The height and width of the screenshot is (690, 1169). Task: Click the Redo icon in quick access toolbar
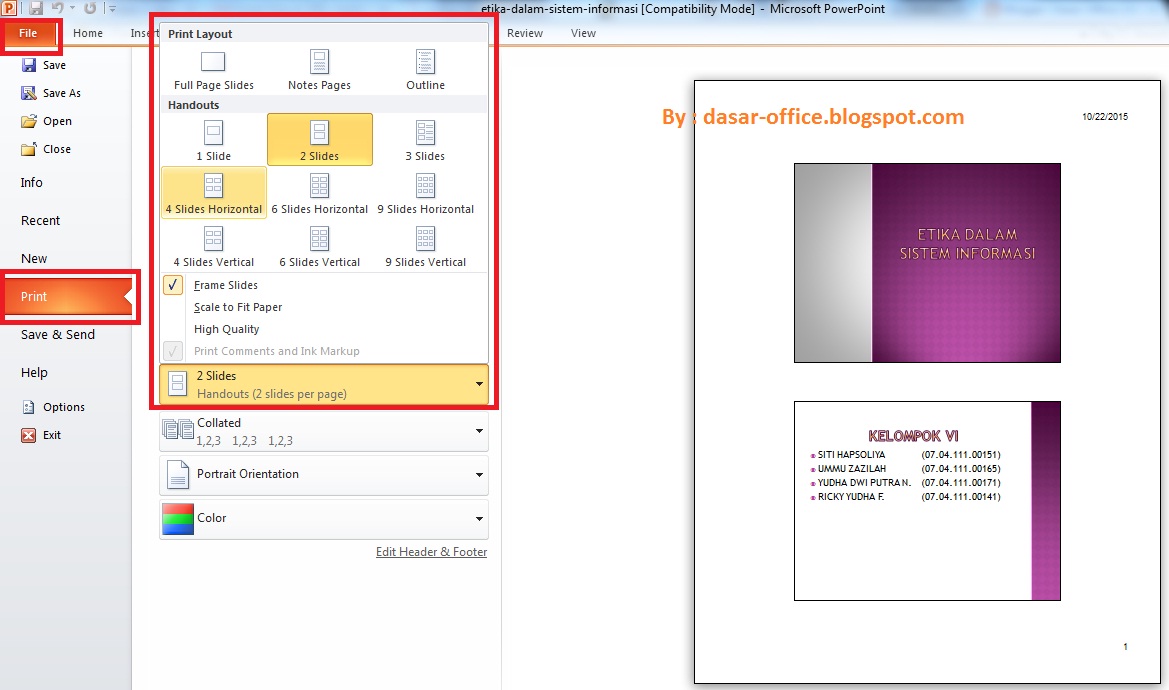(x=89, y=8)
